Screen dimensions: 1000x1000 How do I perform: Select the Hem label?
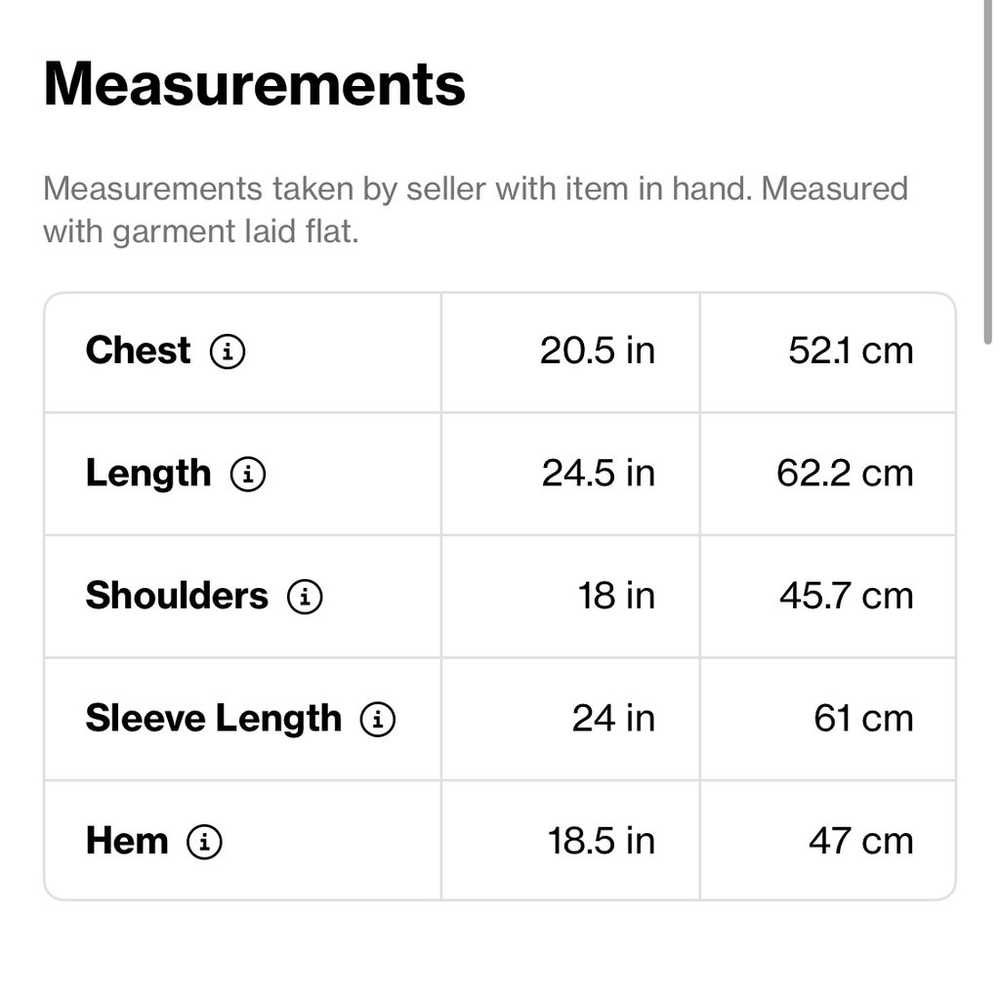click(x=127, y=841)
